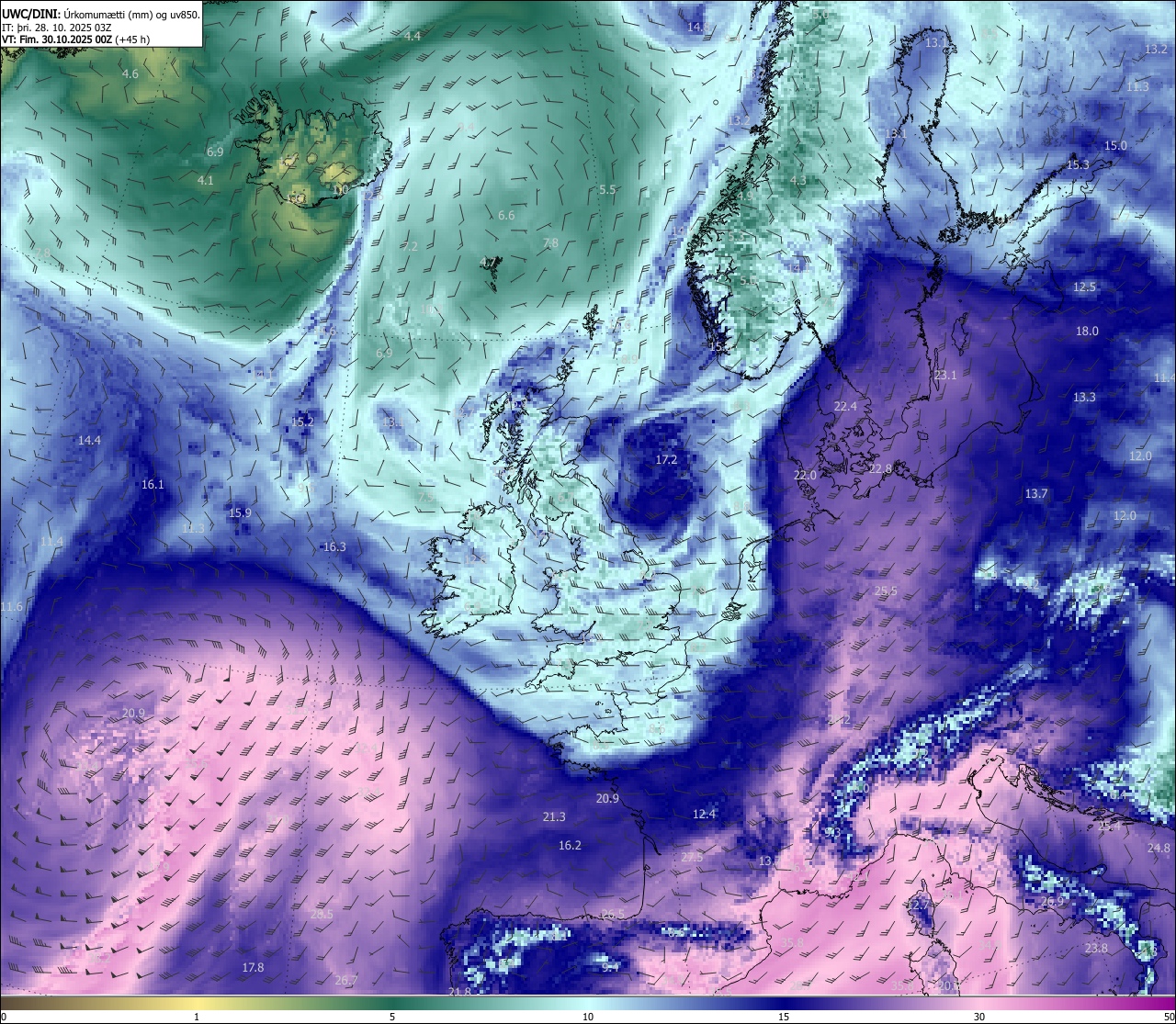
Task: Click the 18.0 value on the map
Action: (1087, 331)
